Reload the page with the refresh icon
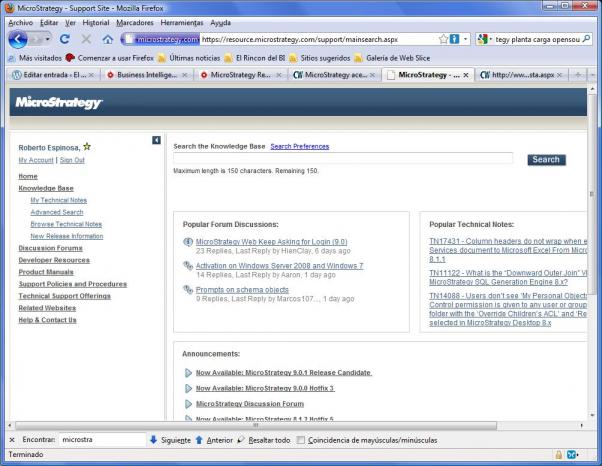The width and height of the screenshot is (602, 466). pos(65,39)
